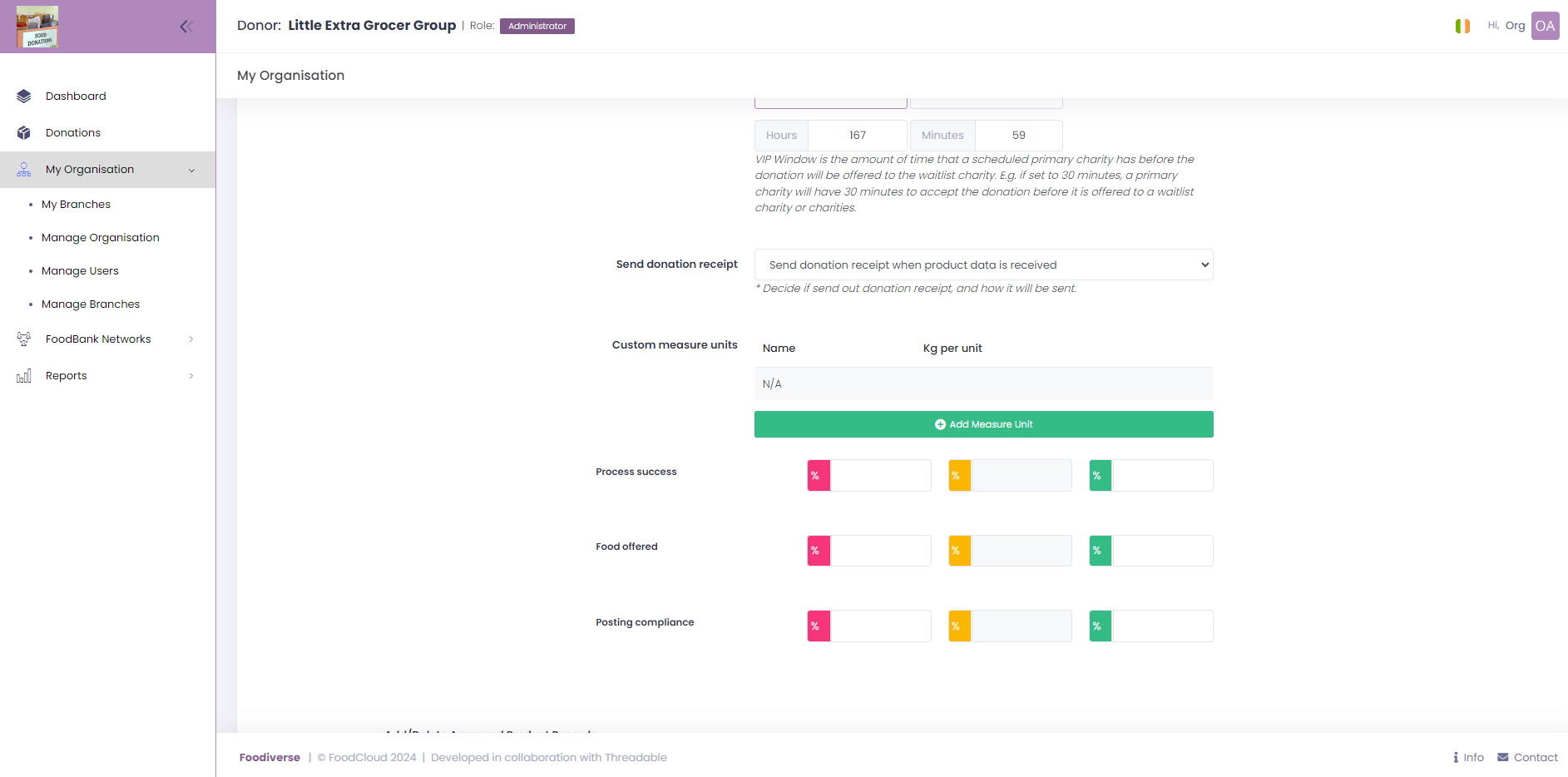
Task: Open Manage Branches submenu item
Action: click(x=91, y=304)
